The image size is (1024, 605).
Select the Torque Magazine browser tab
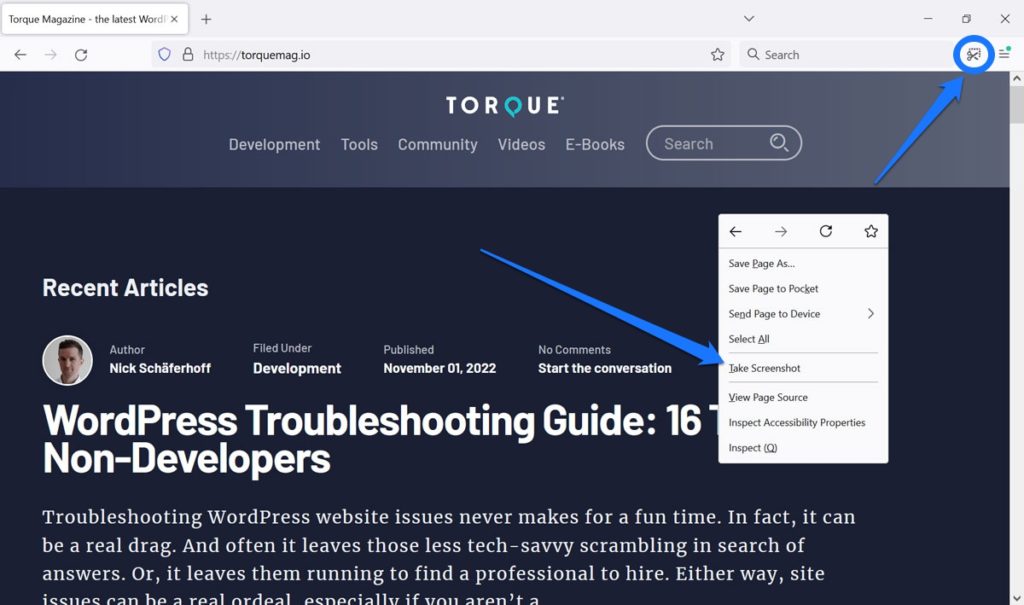pyautogui.click(x=95, y=20)
